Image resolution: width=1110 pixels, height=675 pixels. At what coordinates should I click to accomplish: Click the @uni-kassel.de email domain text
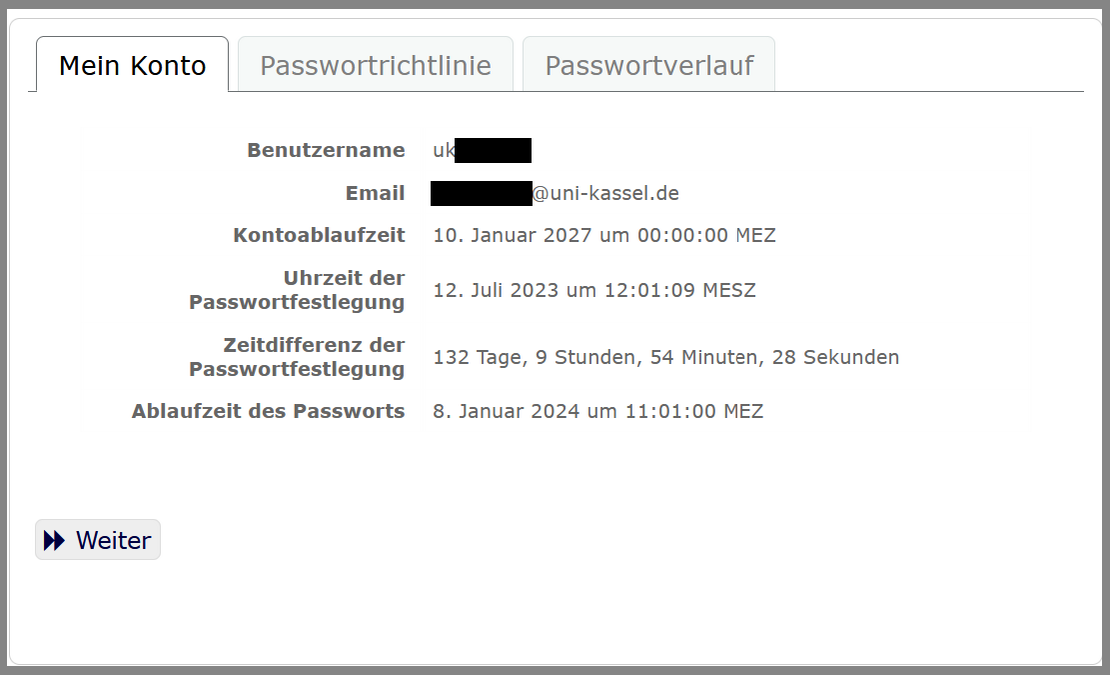coord(606,194)
